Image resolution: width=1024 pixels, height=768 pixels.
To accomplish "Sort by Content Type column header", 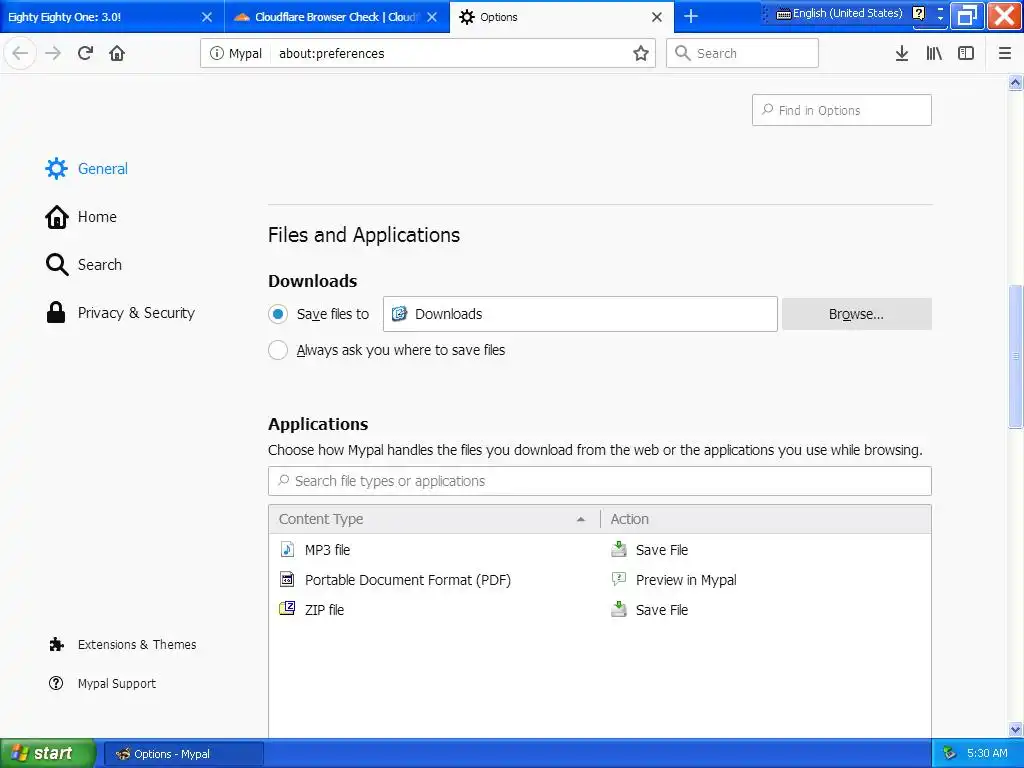I will [434, 519].
